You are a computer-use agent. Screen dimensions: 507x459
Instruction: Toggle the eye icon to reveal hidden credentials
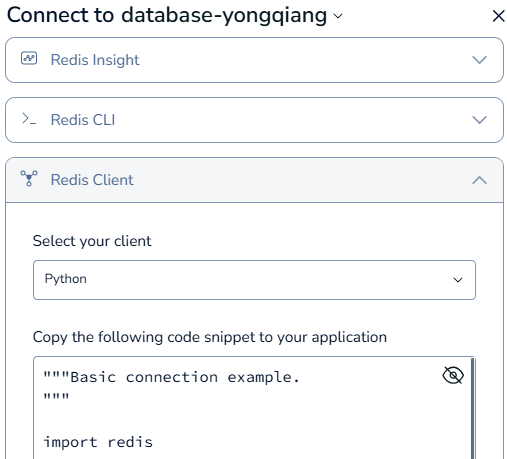(453, 375)
